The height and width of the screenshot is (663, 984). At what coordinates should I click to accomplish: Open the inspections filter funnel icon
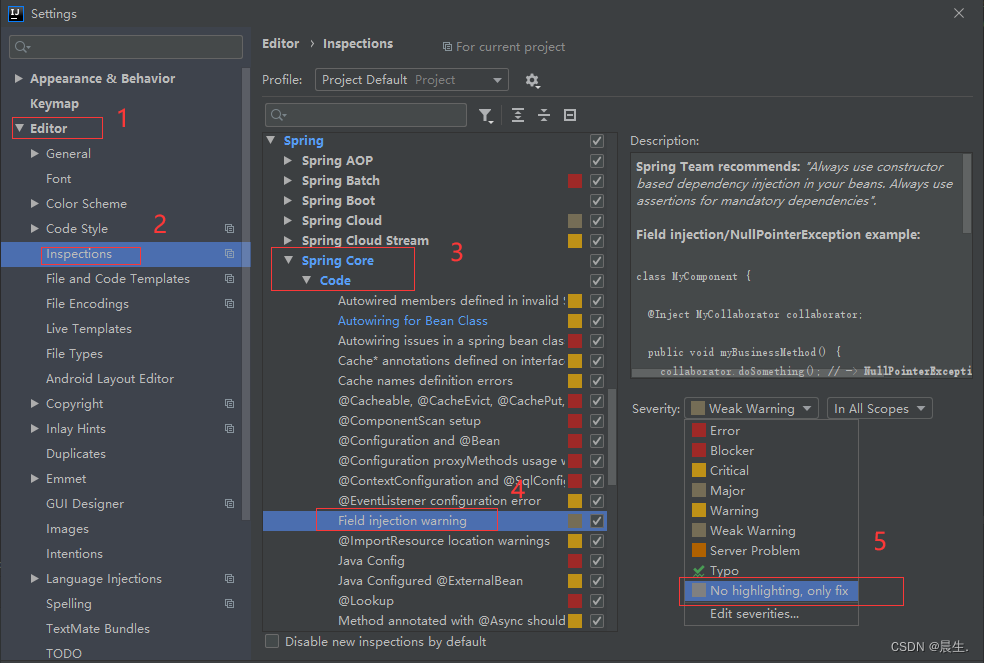click(x=486, y=116)
